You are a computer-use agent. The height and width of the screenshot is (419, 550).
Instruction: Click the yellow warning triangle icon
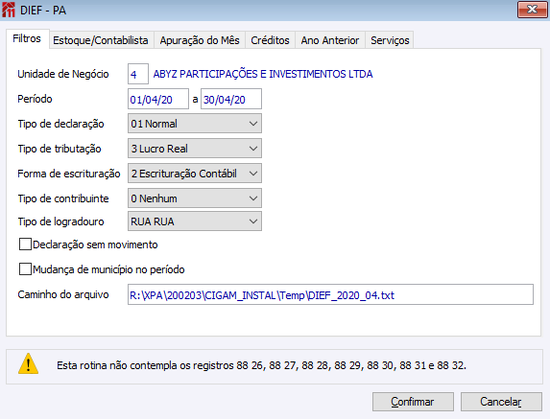pos(28,364)
